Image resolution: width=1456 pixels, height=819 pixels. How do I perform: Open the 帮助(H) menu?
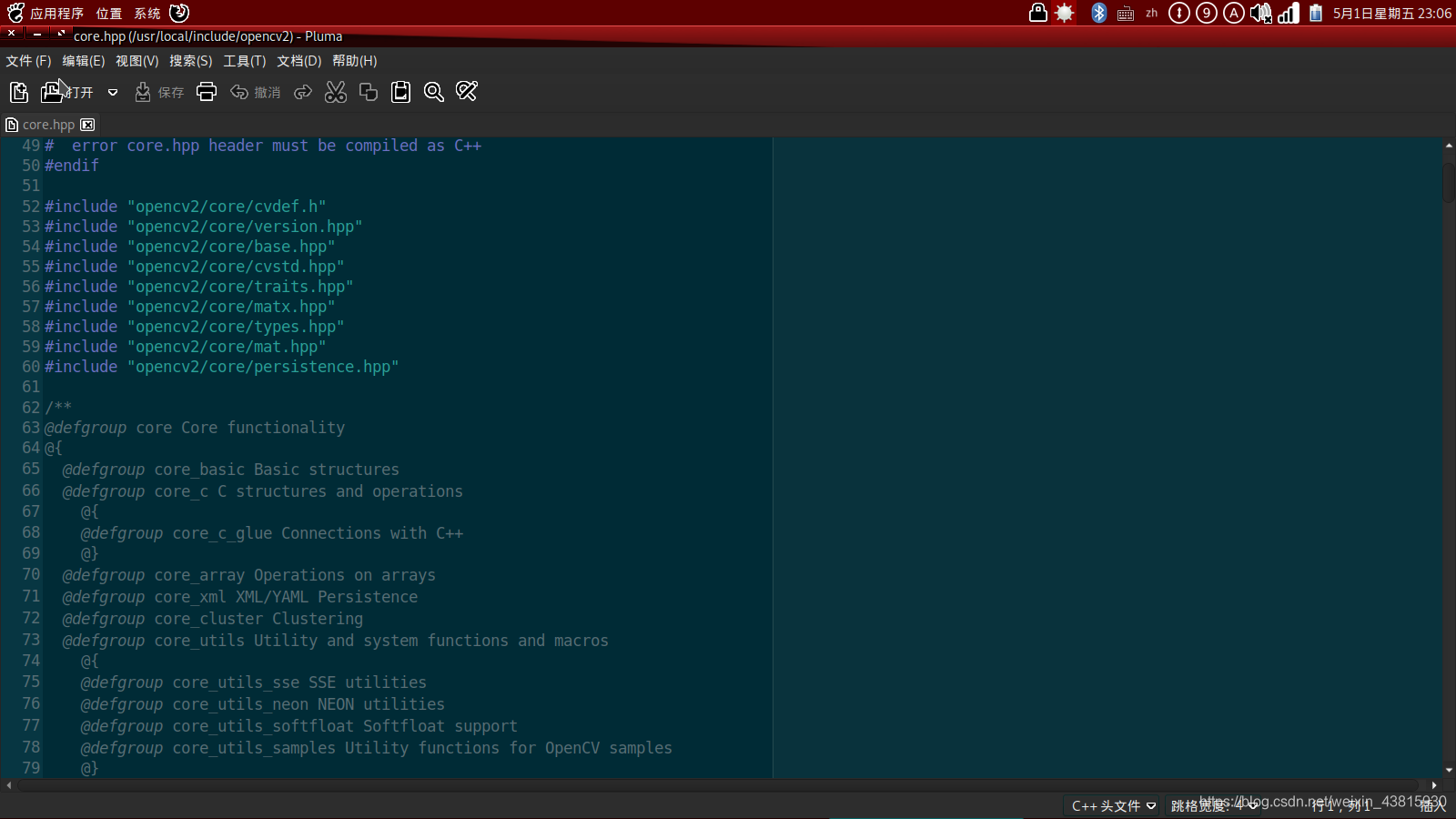(x=354, y=61)
